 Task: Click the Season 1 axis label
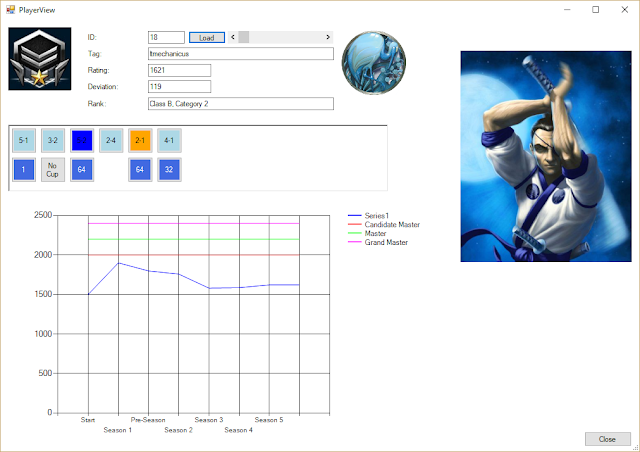(118, 430)
